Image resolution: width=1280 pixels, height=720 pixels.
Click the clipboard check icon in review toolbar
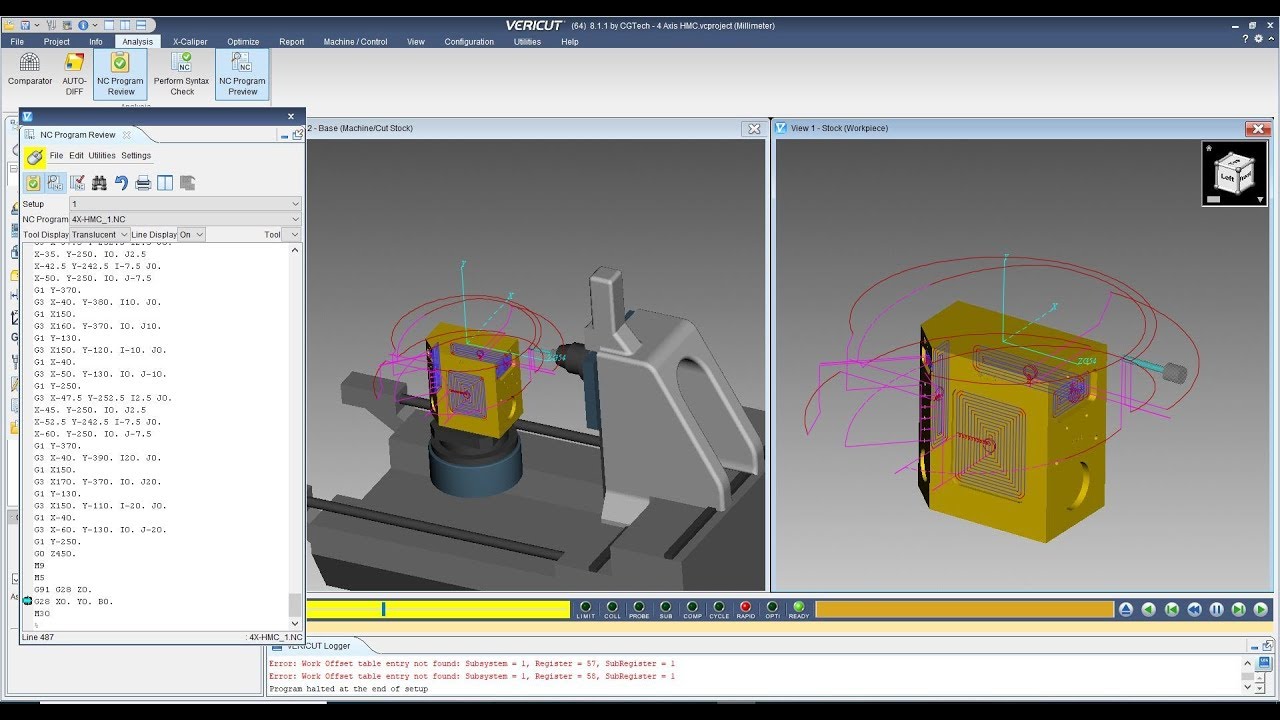pyautogui.click(x=33, y=183)
